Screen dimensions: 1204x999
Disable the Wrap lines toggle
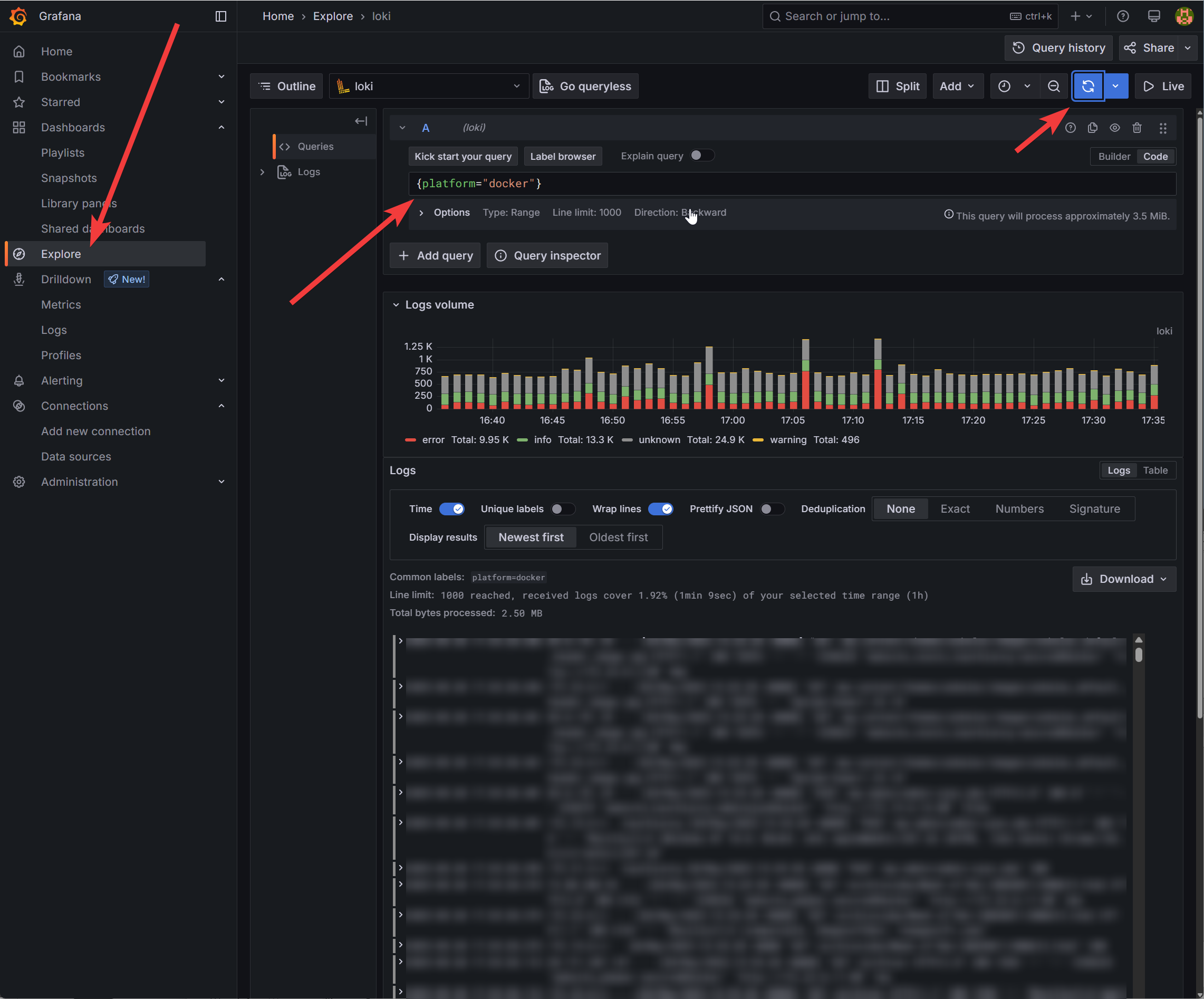tap(660, 508)
